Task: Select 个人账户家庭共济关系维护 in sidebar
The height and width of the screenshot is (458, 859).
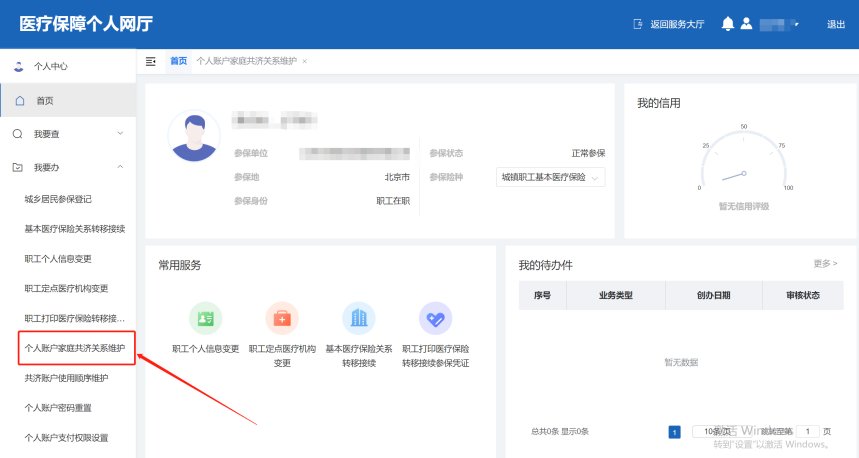Action: [75, 348]
